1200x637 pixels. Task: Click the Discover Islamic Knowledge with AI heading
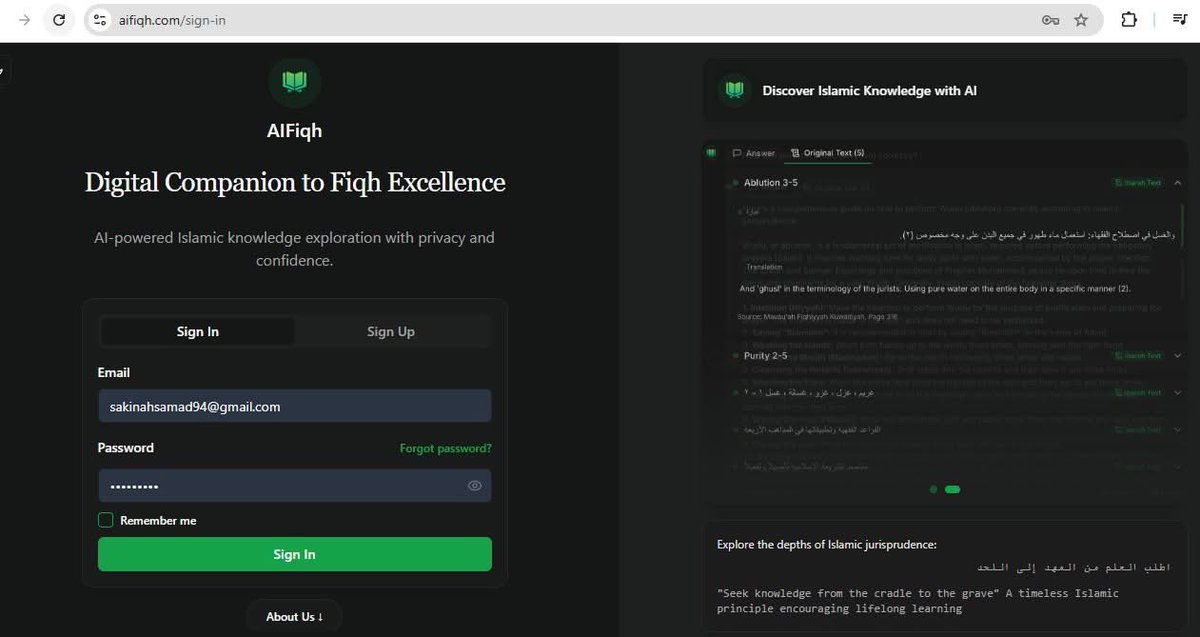[x=869, y=91]
